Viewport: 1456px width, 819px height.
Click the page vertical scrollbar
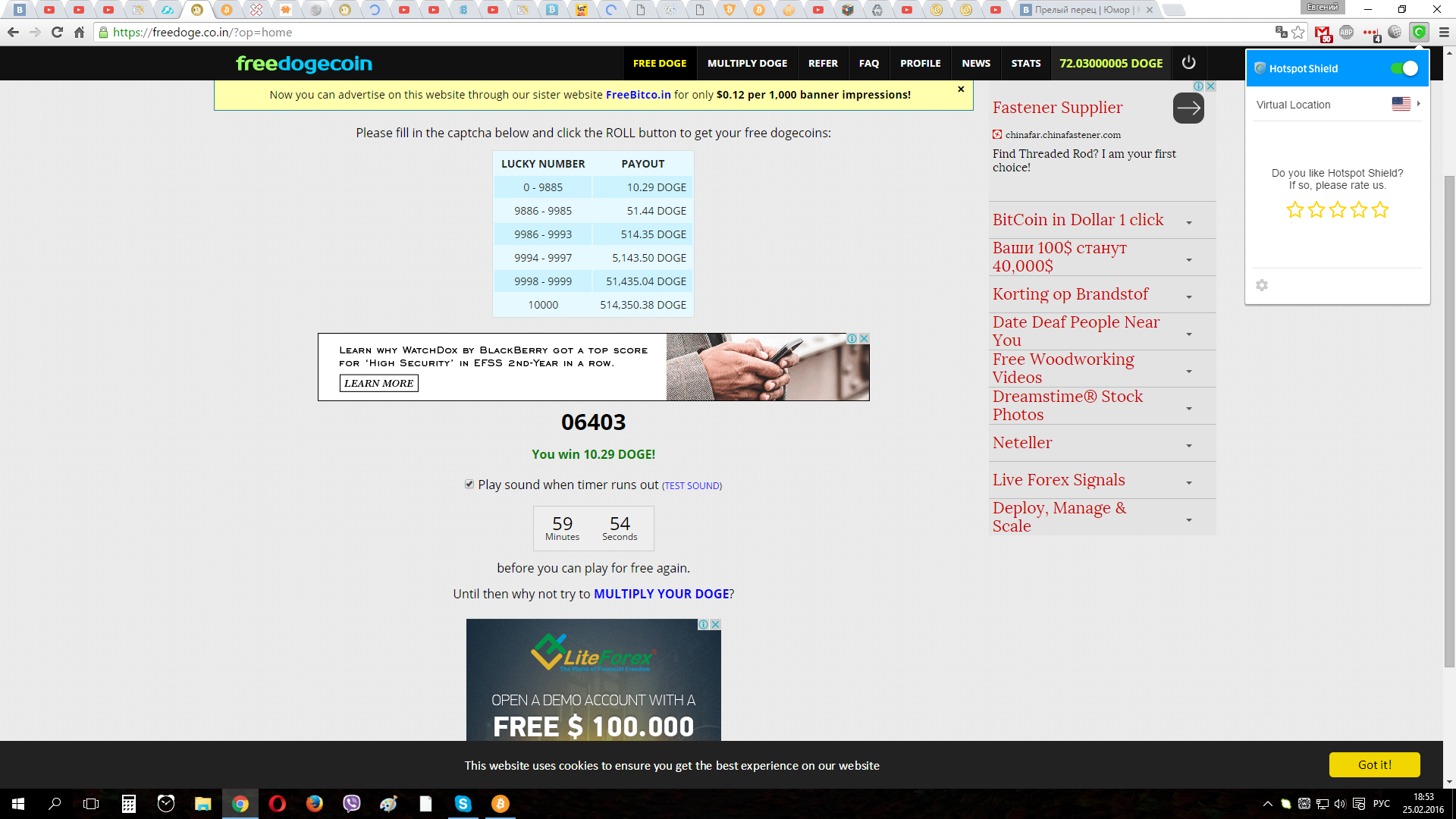[1449, 421]
